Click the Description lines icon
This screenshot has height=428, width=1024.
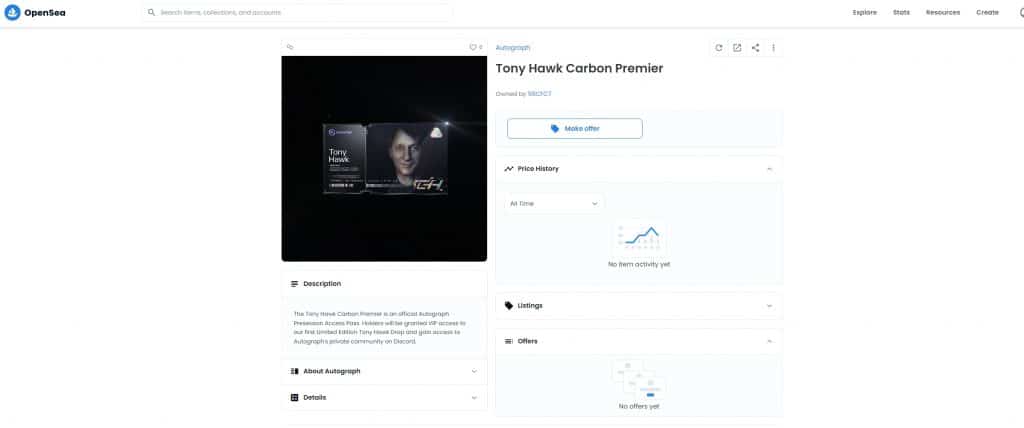pos(295,284)
